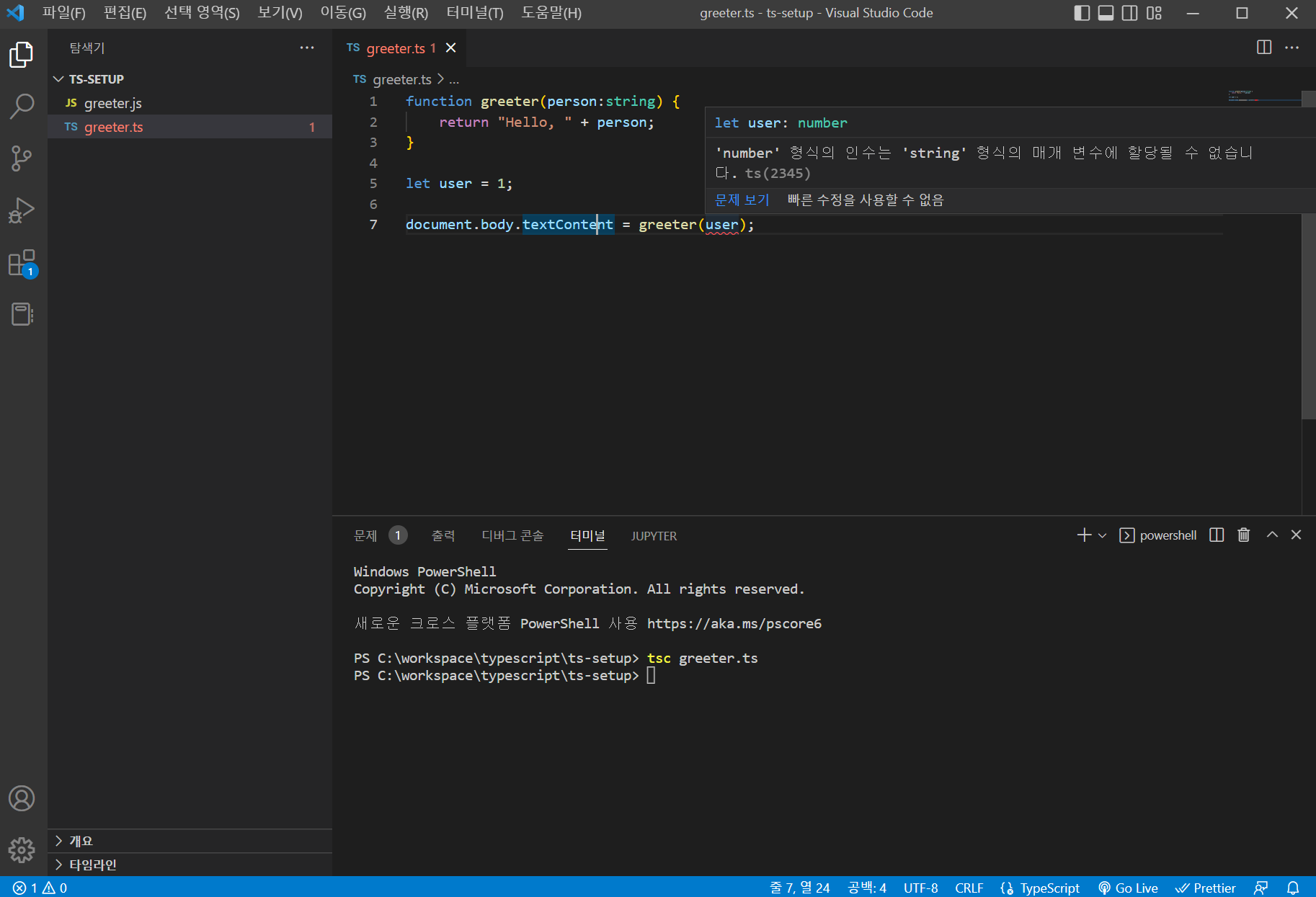This screenshot has width=1316, height=897.
Task: Collapse the TS-SETUP folder section
Action: [190, 79]
